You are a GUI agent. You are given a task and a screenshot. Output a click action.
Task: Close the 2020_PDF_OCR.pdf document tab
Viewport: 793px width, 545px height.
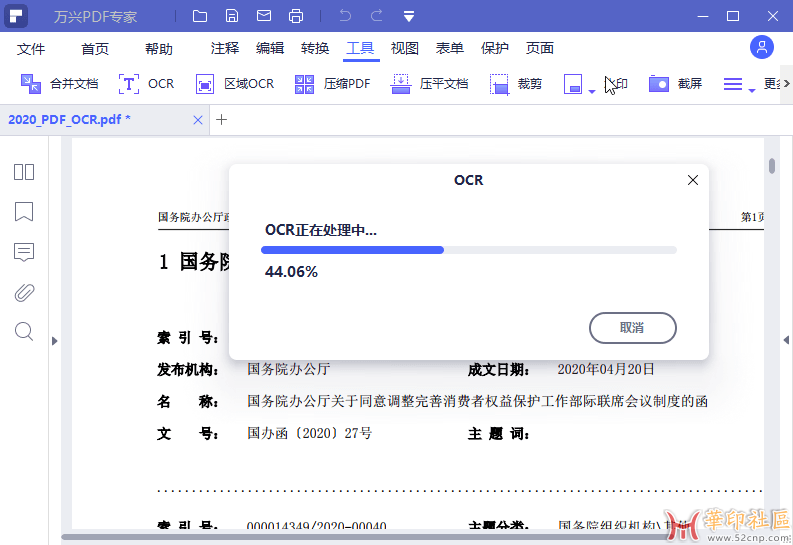[x=198, y=120]
